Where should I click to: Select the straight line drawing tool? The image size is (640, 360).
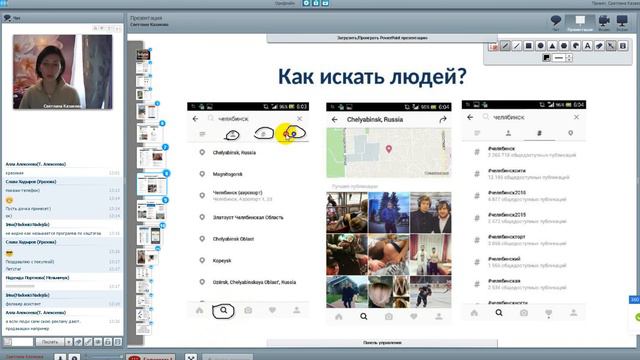[517, 46]
